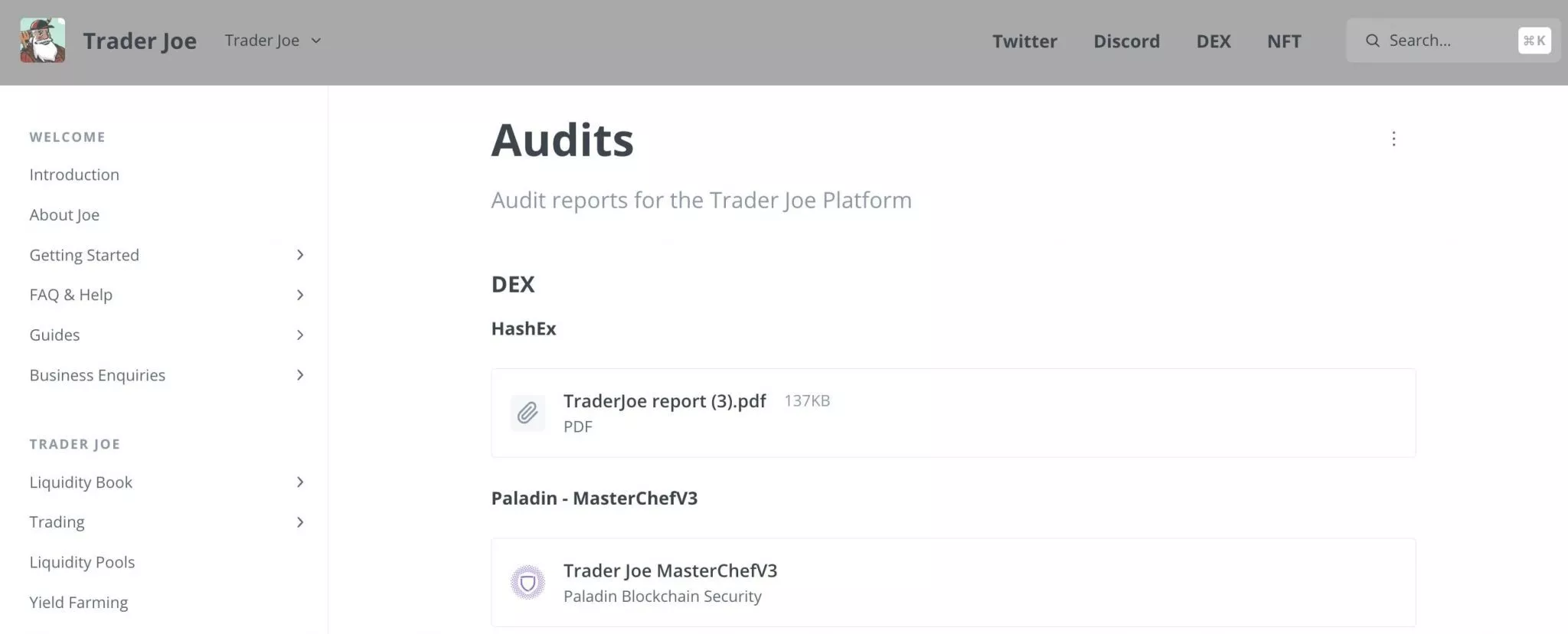Open TraderJoe report (3).pdf file
1568x634 pixels.
click(x=953, y=413)
